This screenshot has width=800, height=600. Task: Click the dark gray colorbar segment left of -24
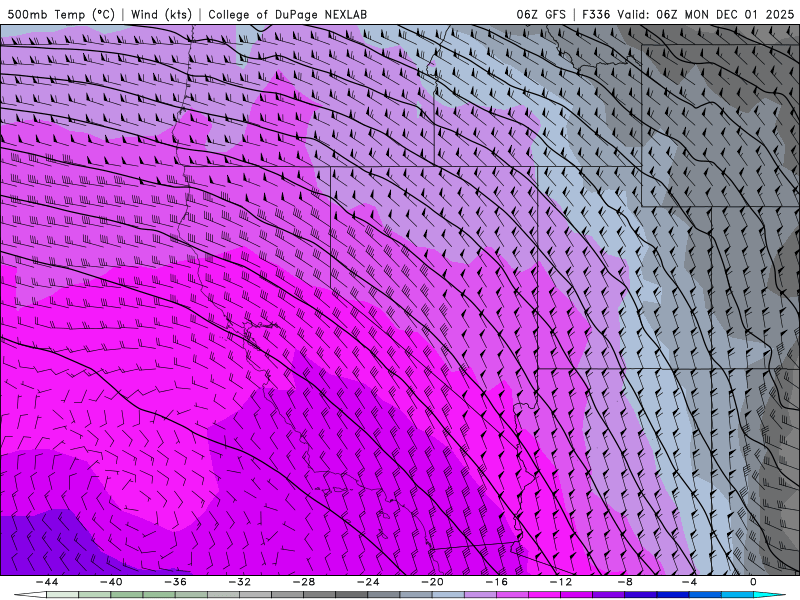coord(352,595)
